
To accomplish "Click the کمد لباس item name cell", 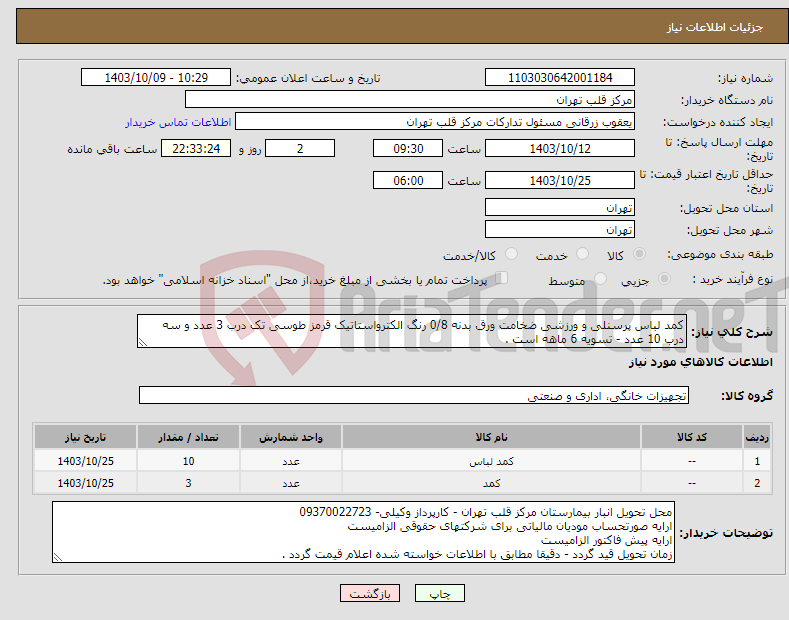I will point(491,461).
